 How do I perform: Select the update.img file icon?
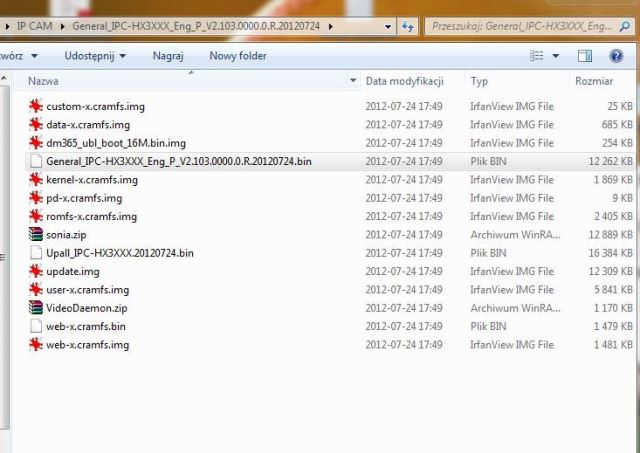coord(36,271)
